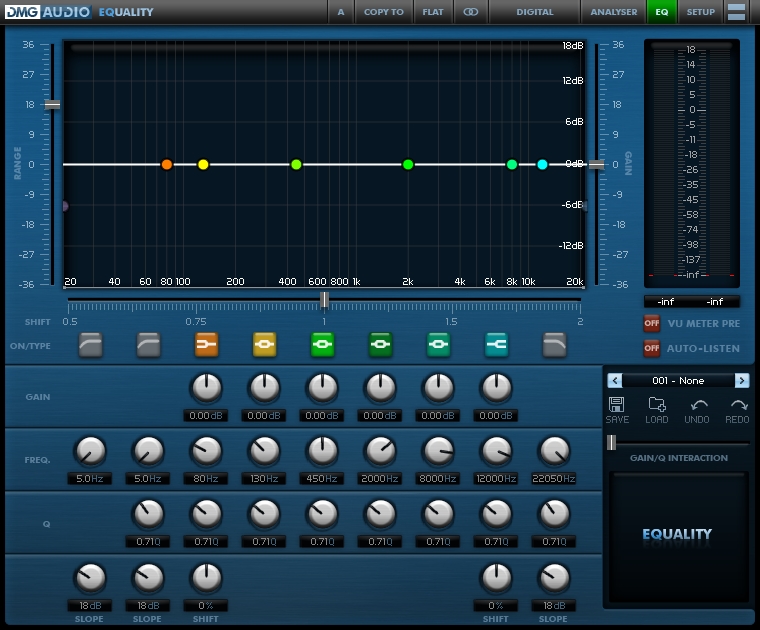The width and height of the screenshot is (760, 630).
Task: Click the 0.71Q value under the 2000Hz band
Action: point(380,542)
